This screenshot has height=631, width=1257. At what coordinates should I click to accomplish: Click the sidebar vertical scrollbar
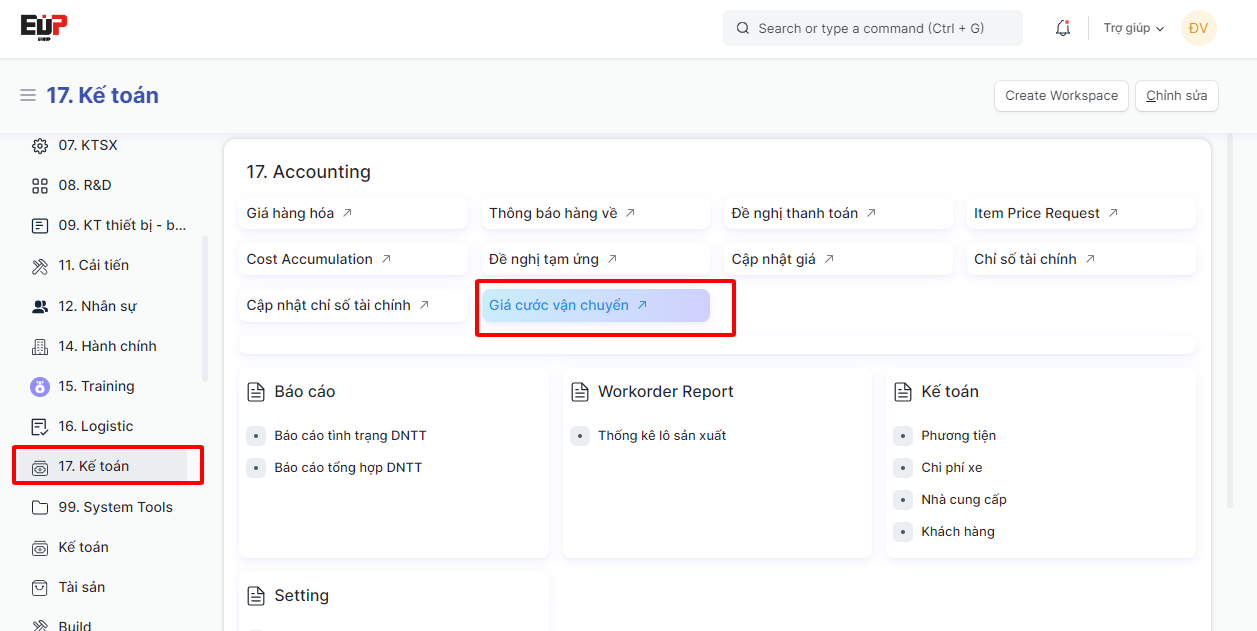pyautogui.click(x=205, y=308)
